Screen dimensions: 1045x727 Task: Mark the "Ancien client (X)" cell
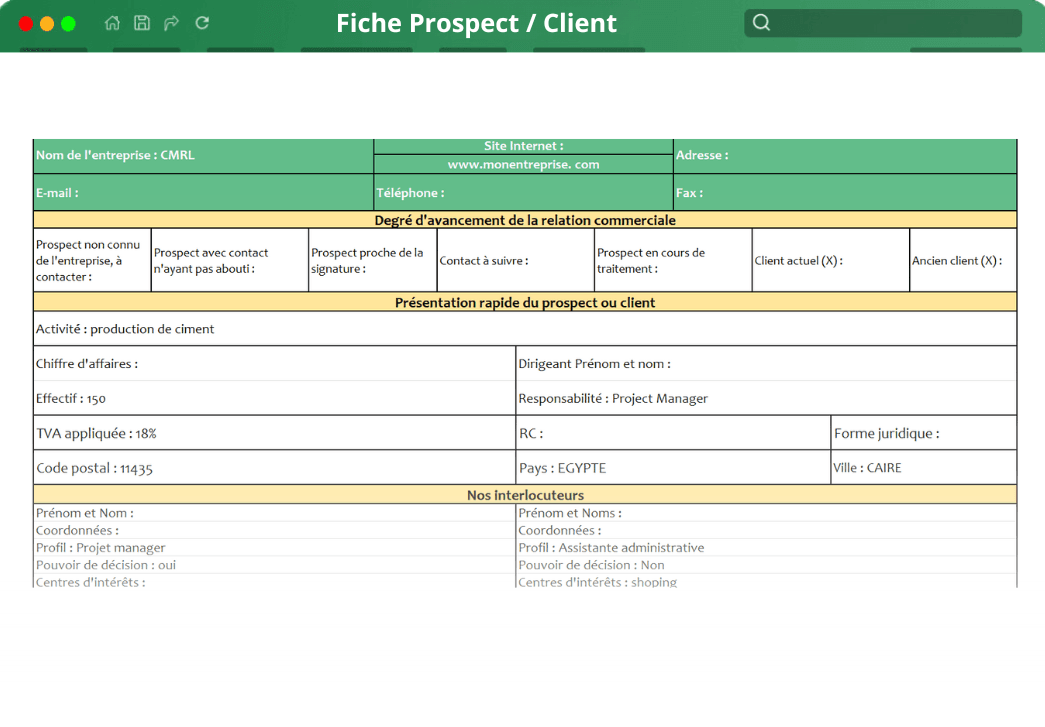coord(962,259)
